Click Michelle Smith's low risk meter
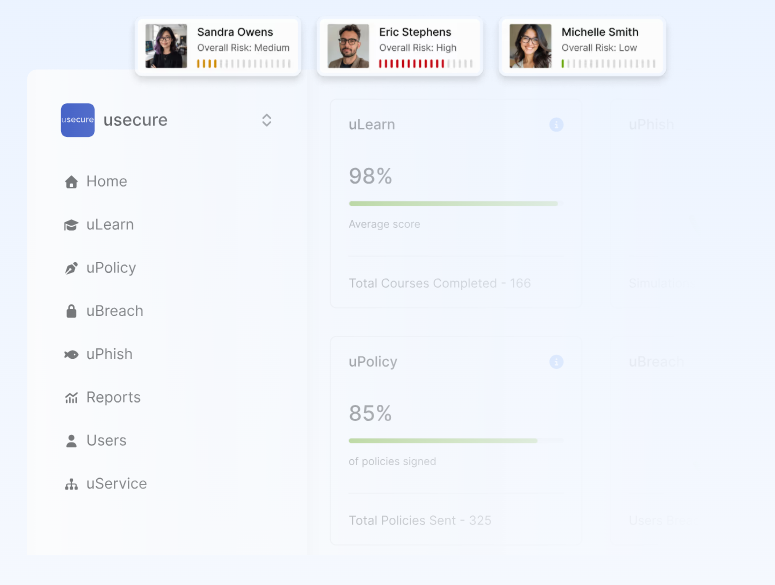 pyautogui.click(x=608, y=64)
